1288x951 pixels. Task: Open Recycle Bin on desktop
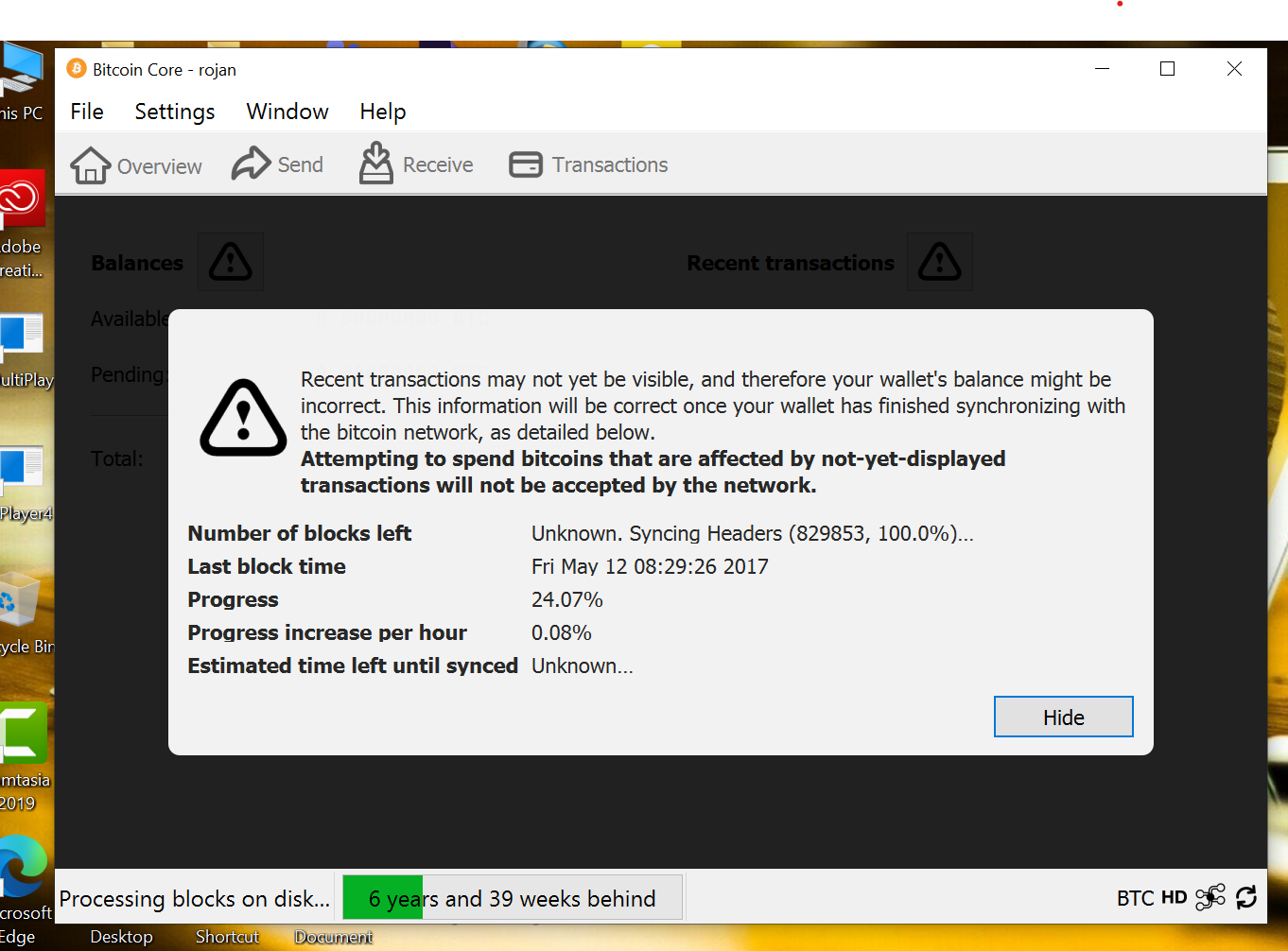click(x=25, y=613)
